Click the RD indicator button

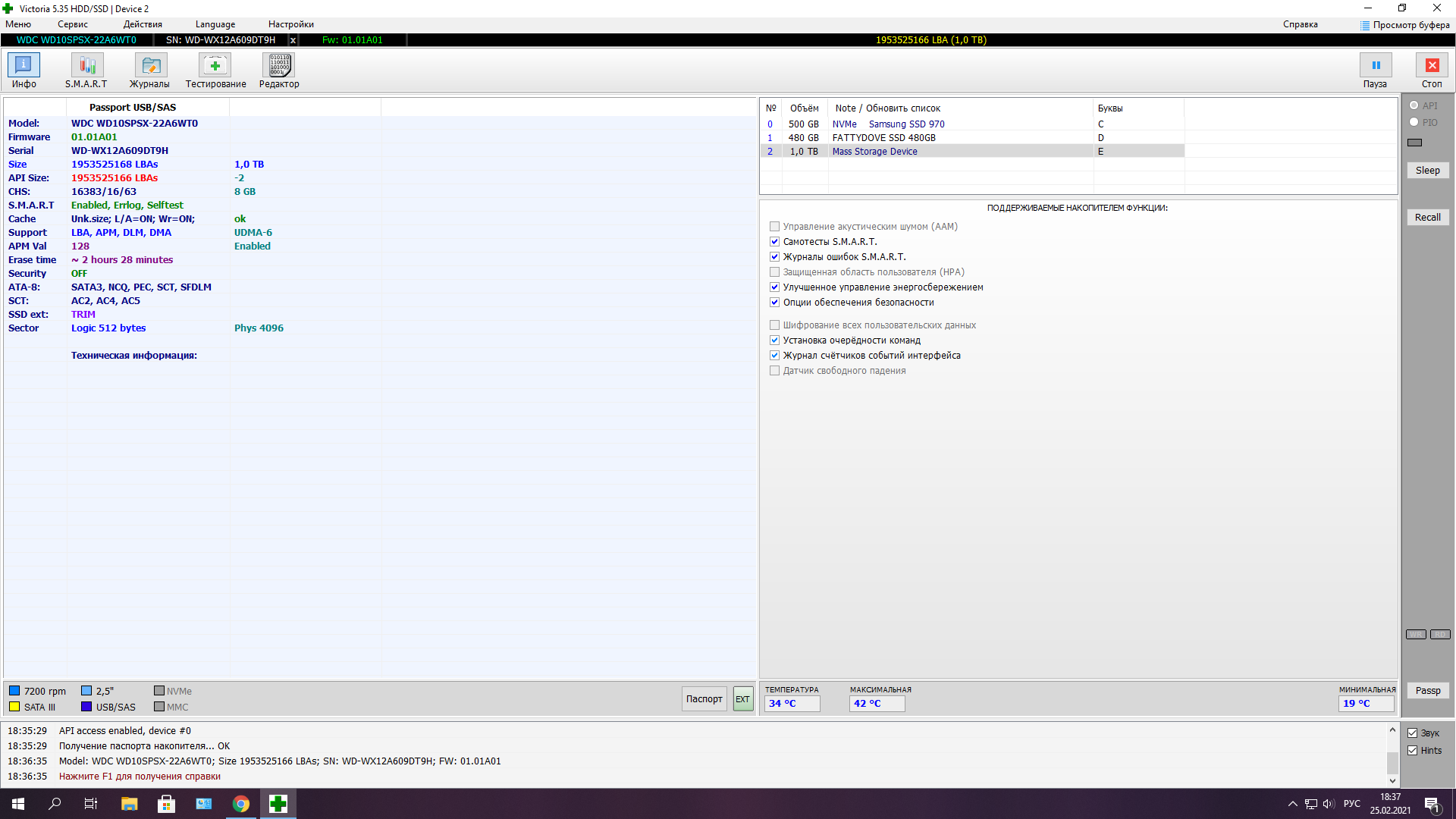[1440, 635]
